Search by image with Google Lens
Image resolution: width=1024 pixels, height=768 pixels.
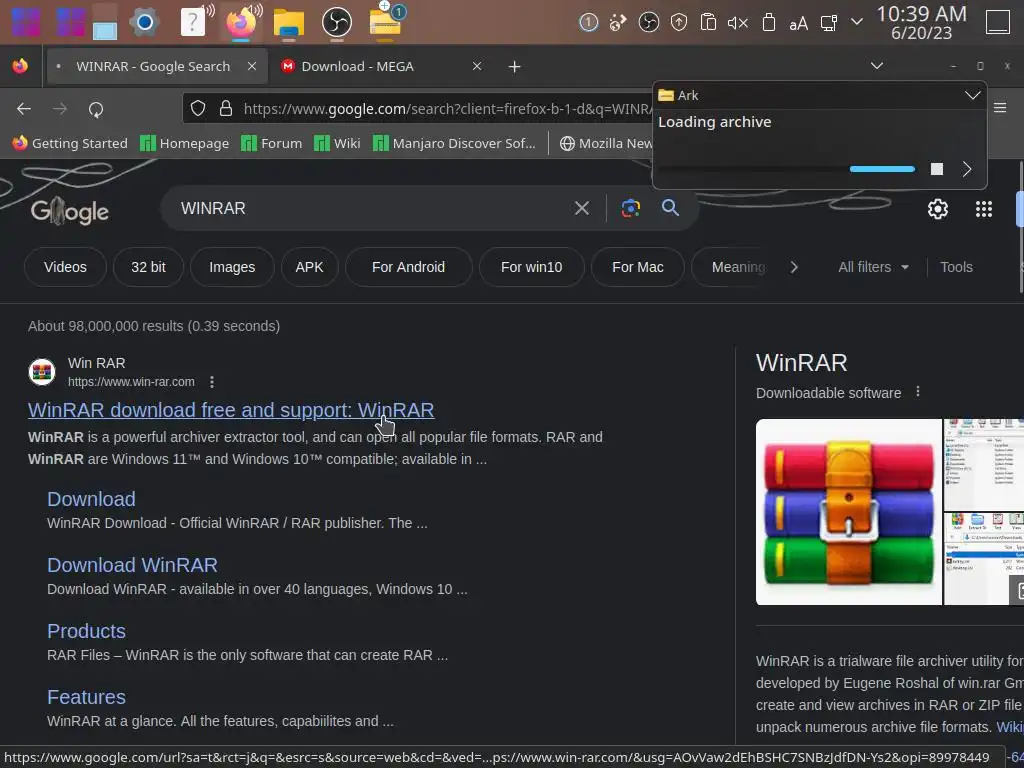click(630, 208)
